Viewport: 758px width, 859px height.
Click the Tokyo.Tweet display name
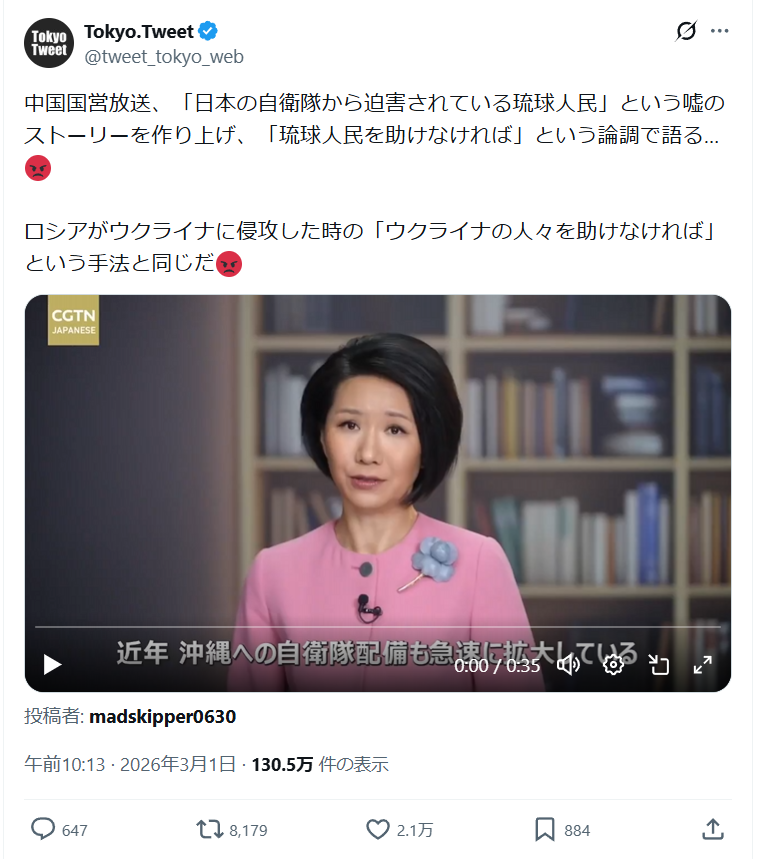click(x=139, y=32)
